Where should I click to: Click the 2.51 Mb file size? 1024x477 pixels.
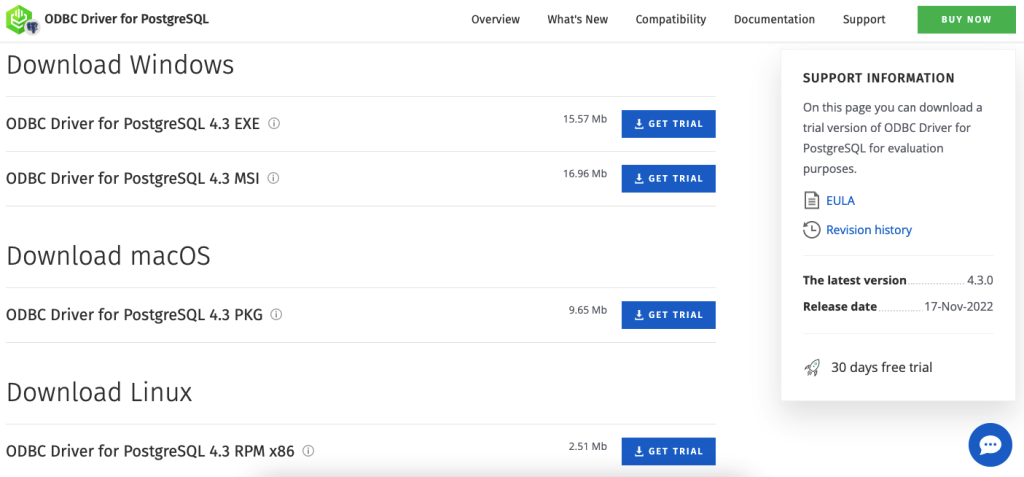tap(588, 446)
